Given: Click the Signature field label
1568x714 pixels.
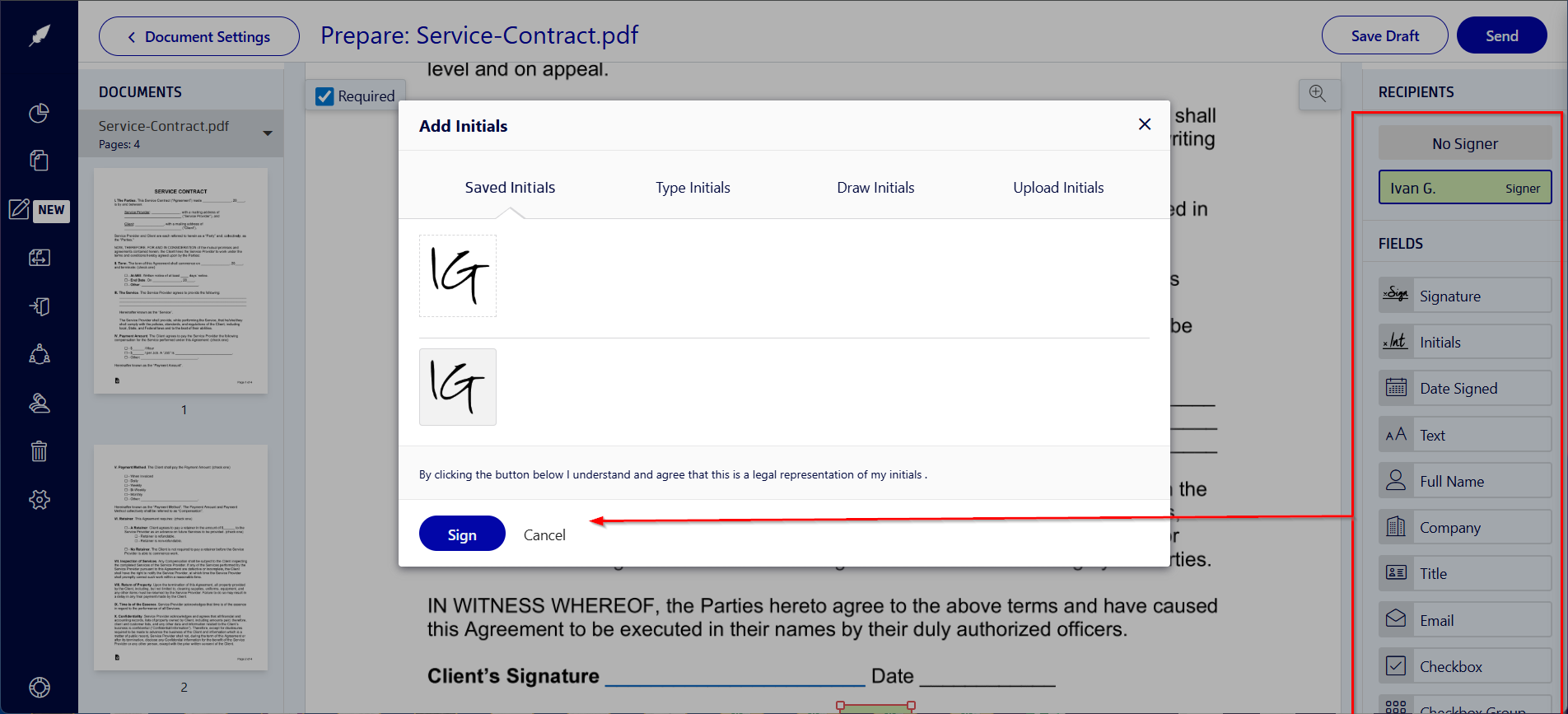Looking at the screenshot, I should pos(1450,296).
